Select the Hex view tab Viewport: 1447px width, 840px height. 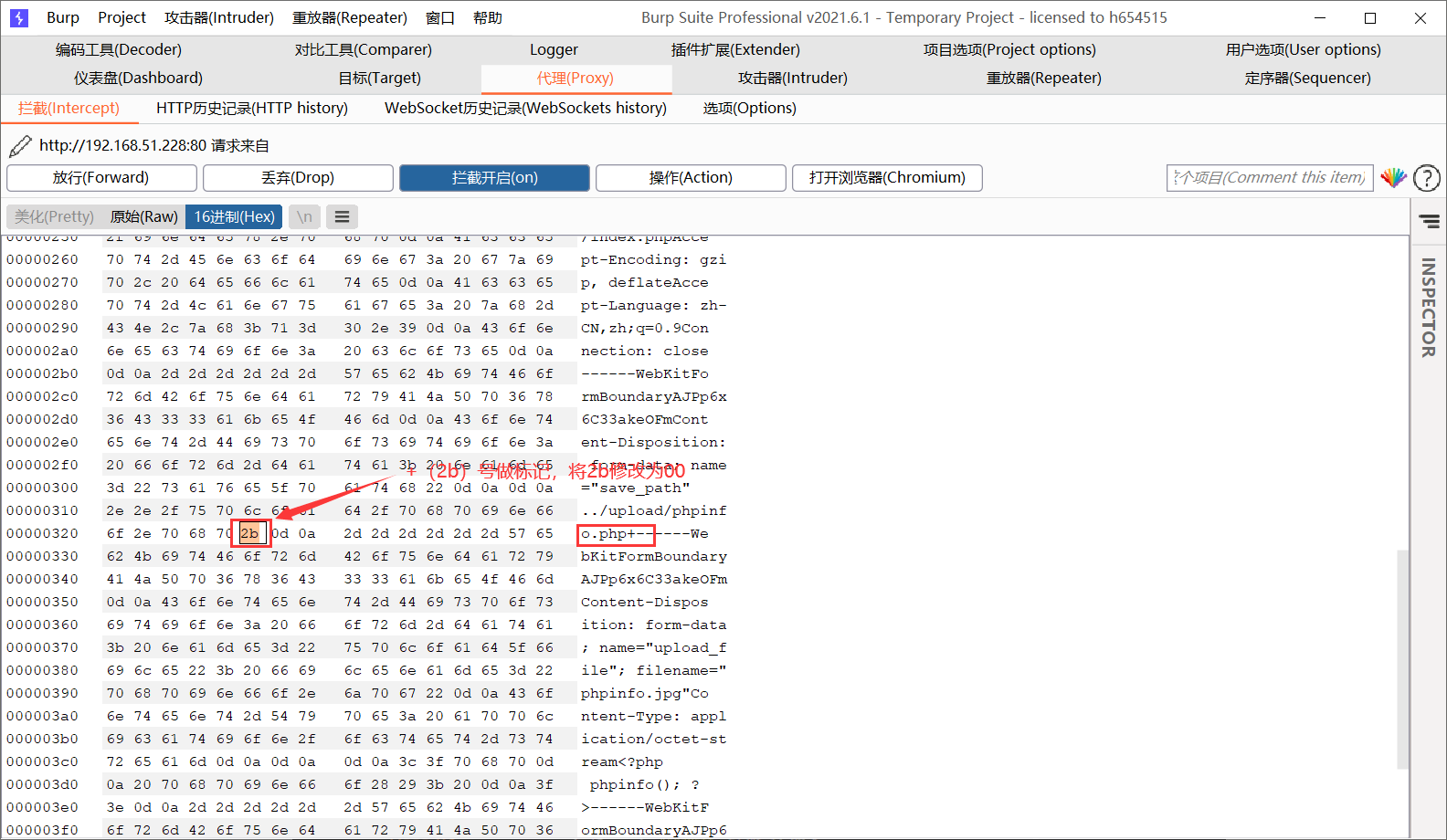coord(234,216)
